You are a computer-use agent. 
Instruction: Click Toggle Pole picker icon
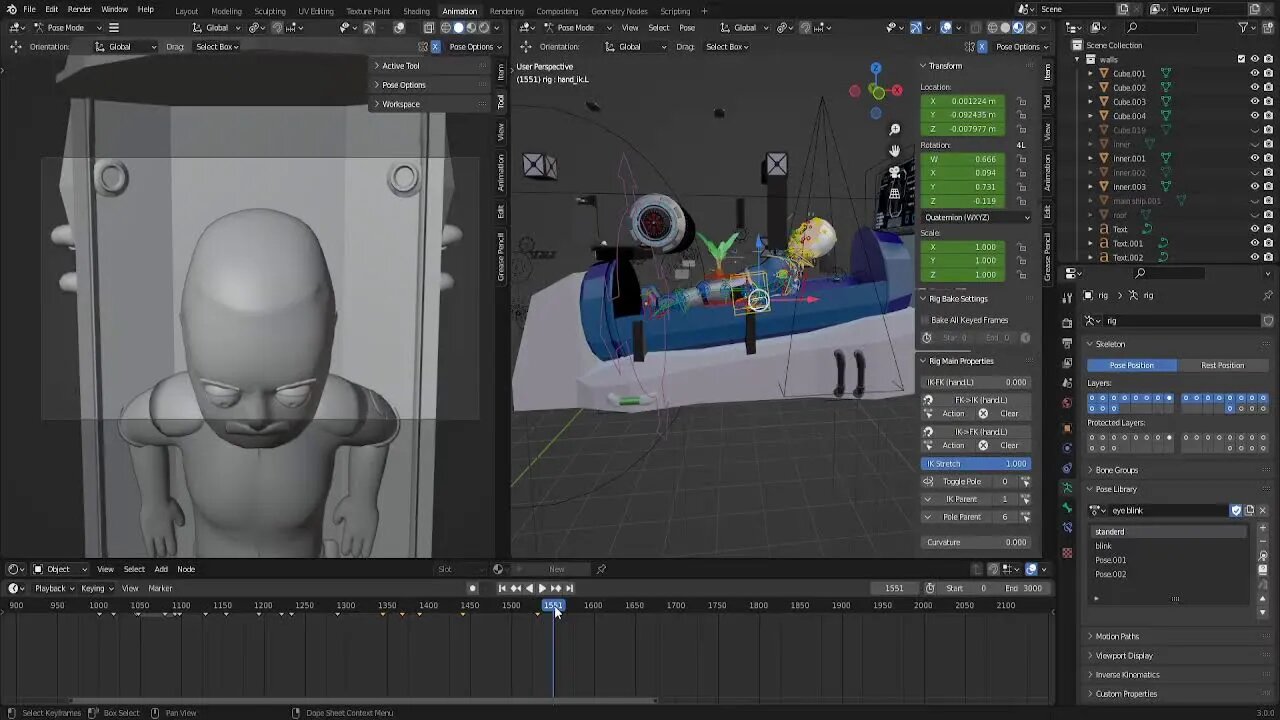[x=1025, y=481]
